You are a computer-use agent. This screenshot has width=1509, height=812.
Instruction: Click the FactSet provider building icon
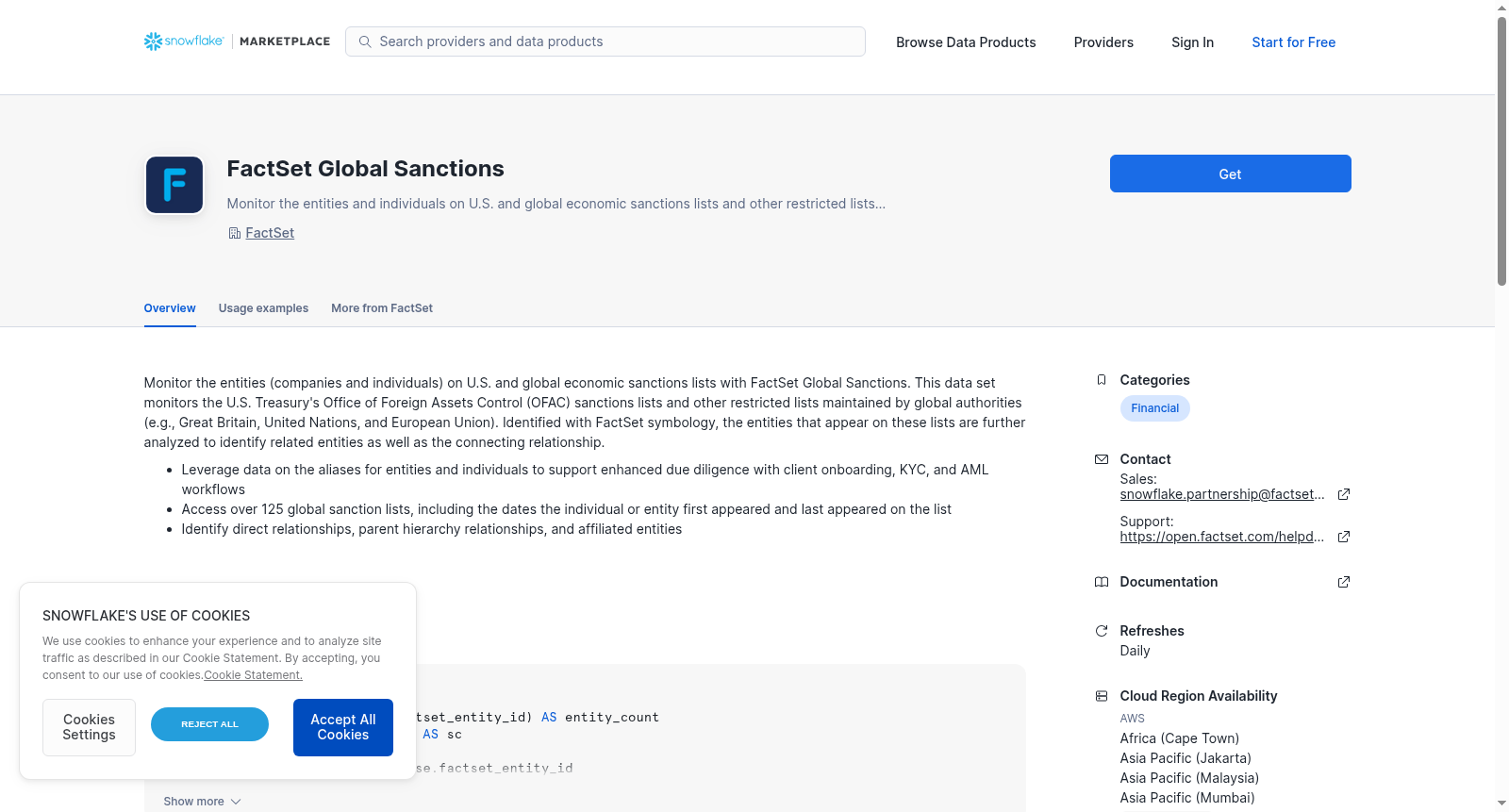(235, 233)
